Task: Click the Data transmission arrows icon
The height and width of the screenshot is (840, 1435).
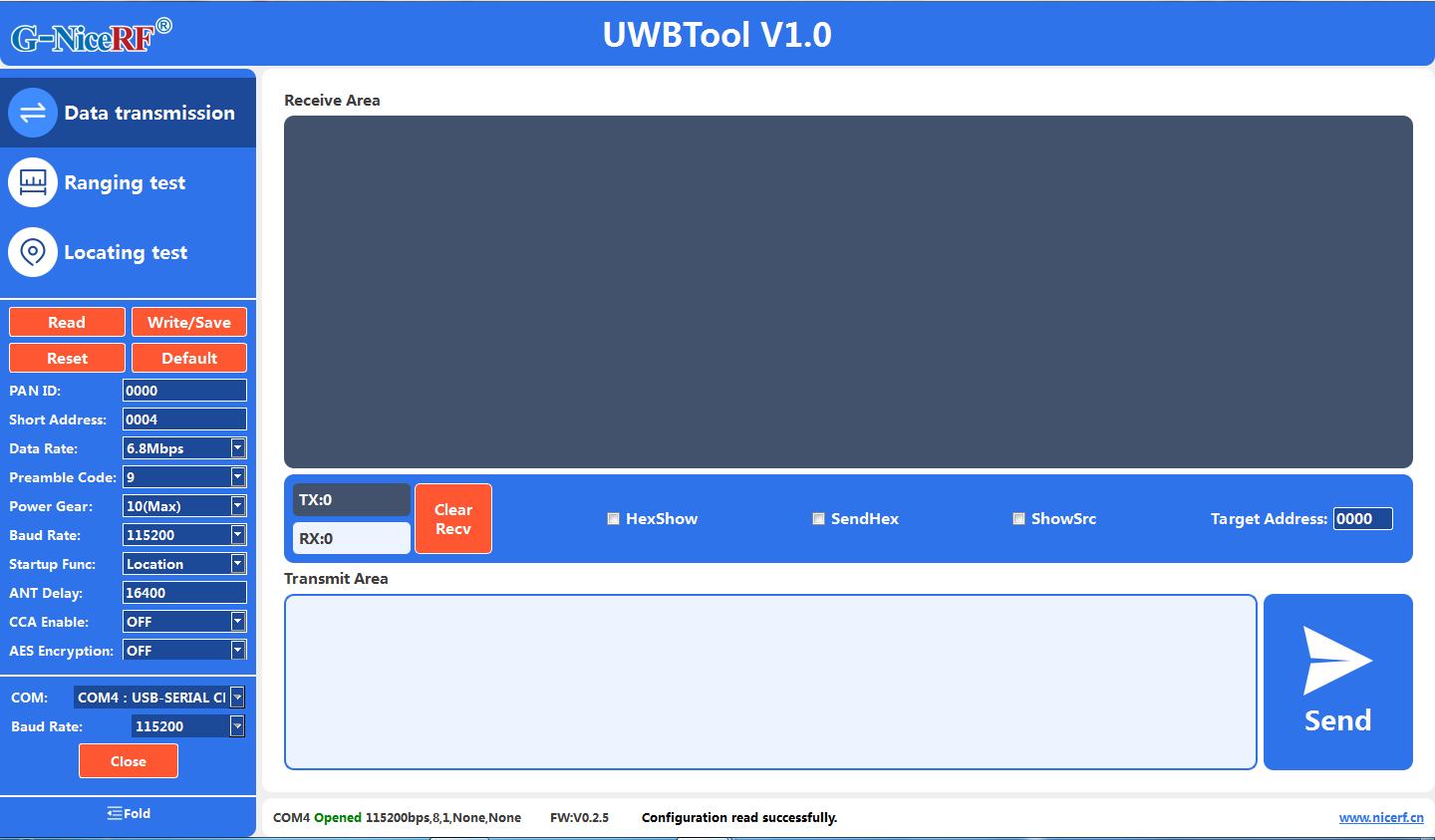Action: (33, 113)
